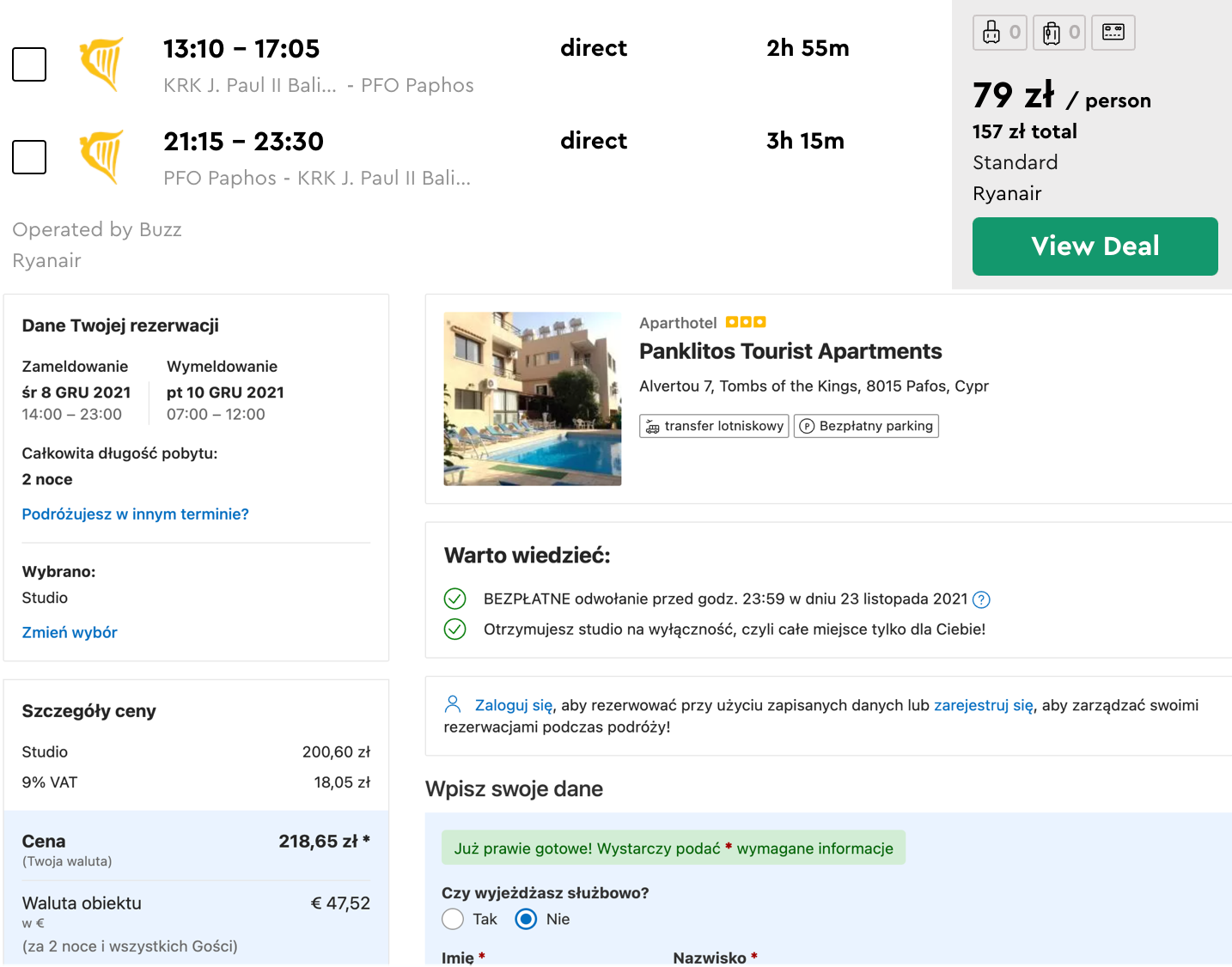Open the Podróżujesz w innym terminie link
This screenshot has height=967, width=1232.
click(135, 514)
